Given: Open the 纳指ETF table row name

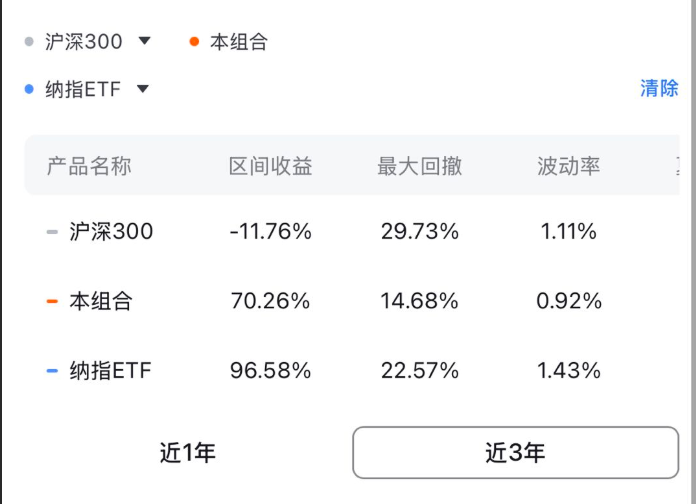Looking at the screenshot, I should point(111,370).
